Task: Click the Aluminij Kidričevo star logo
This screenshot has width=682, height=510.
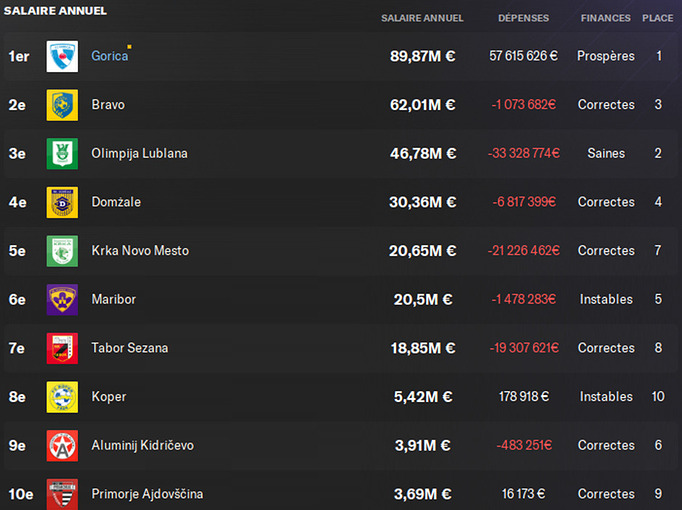Action: [62, 446]
